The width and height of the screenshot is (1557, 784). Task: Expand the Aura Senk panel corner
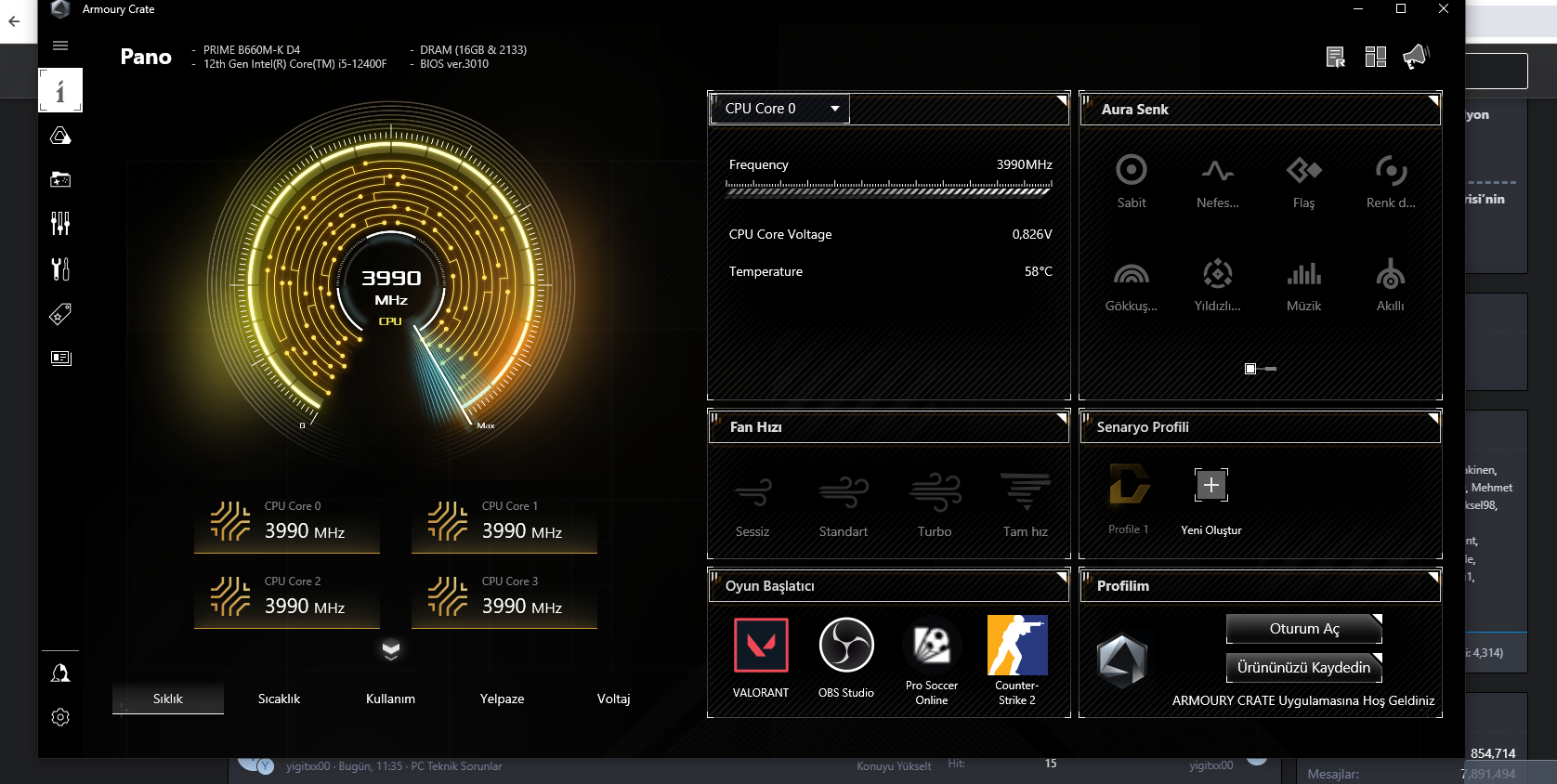(1433, 99)
